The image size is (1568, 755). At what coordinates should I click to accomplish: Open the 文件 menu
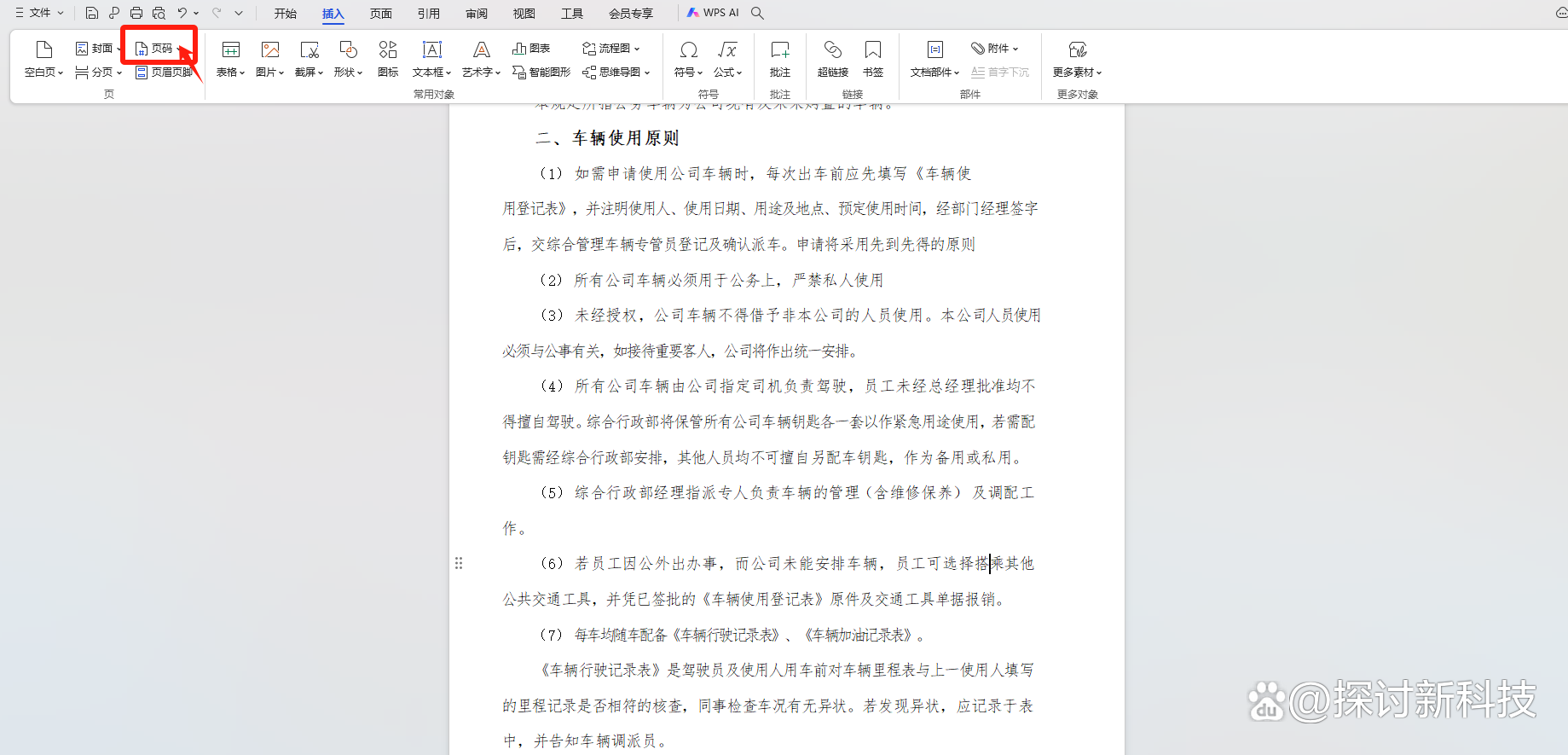[x=39, y=13]
